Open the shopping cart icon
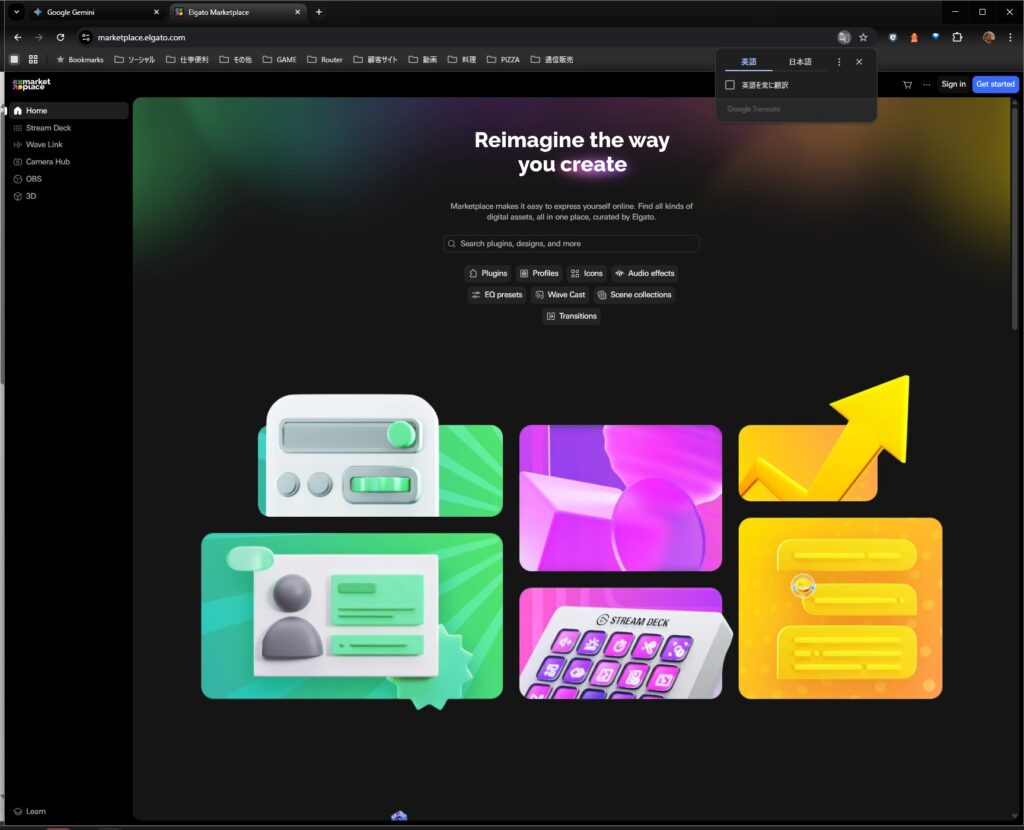1024x830 pixels. point(907,84)
